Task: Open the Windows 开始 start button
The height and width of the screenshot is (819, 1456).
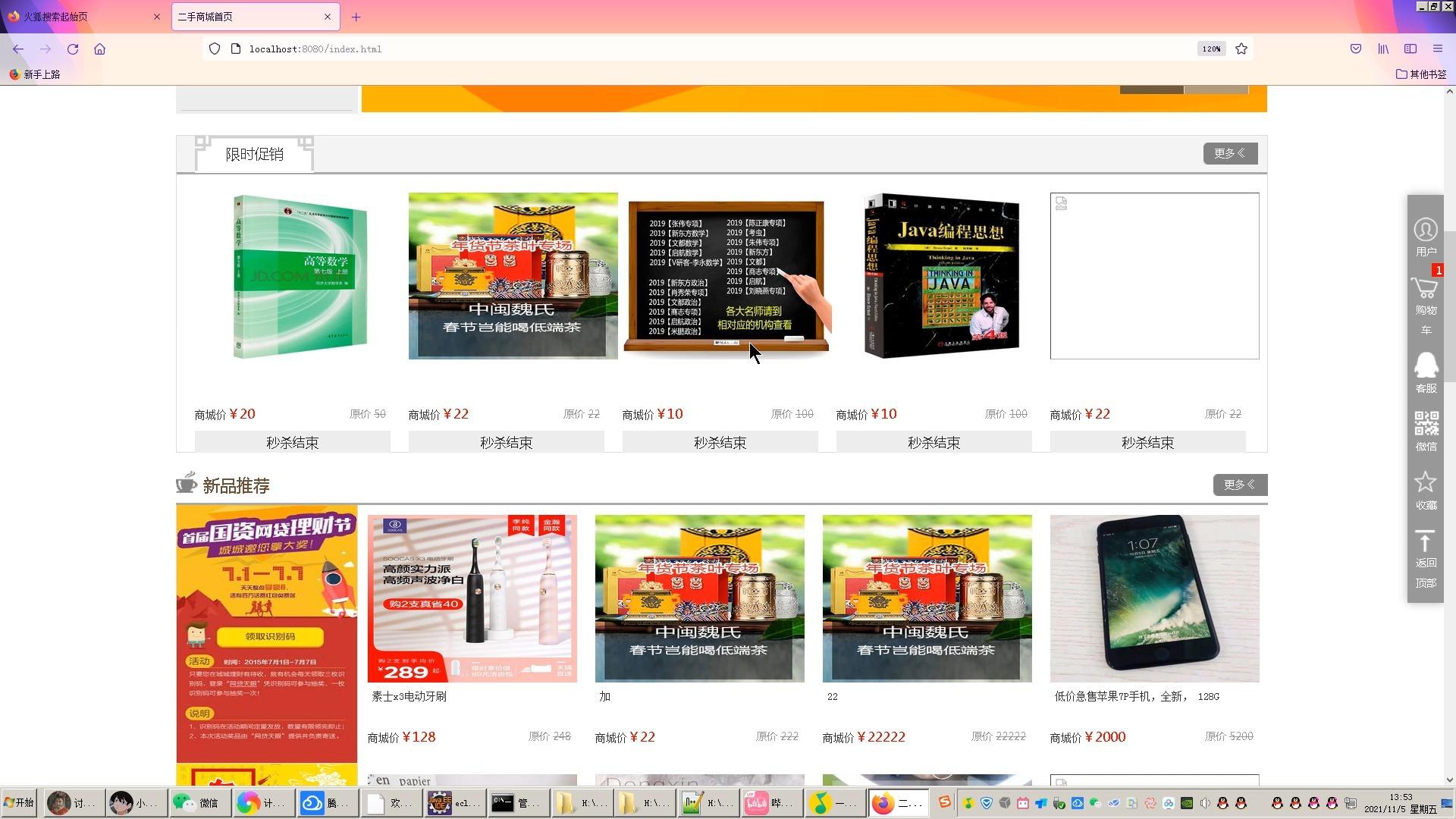Action: tap(19, 802)
